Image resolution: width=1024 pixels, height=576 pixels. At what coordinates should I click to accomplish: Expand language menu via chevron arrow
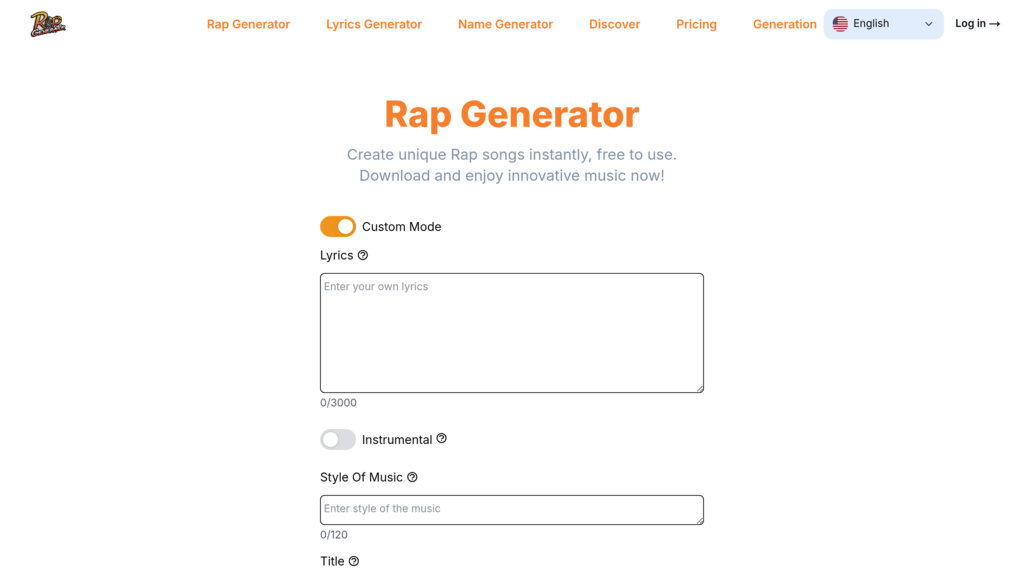929,24
